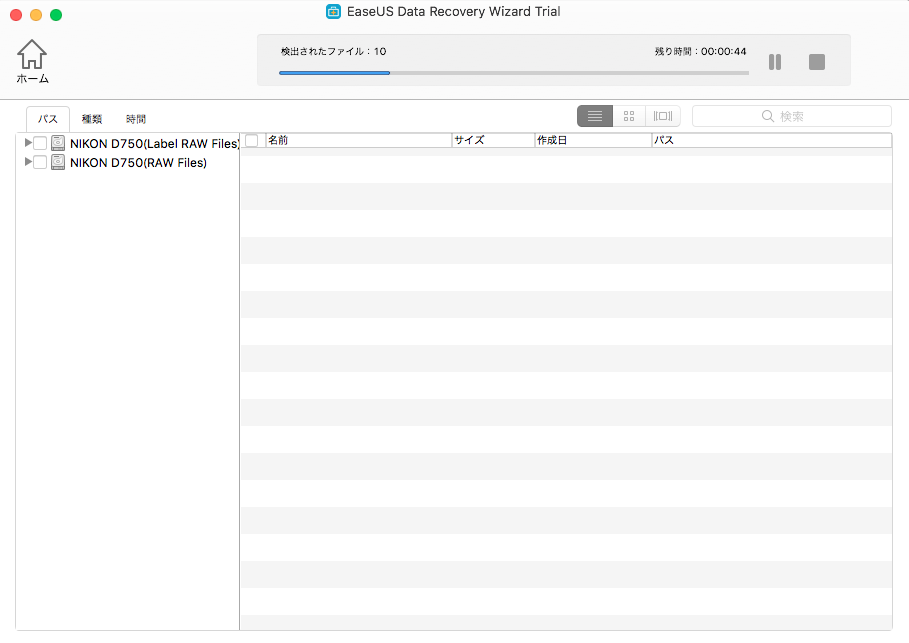Viewport: 909px width, 643px height.
Task: Select the NIKON D750(RAW Files) tree row
Action: [x=128, y=162]
